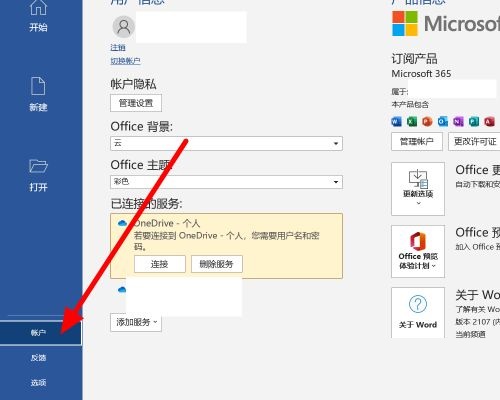Expand the Office theme (彩色) dropdown

pyautogui.click(x=226, y=182)
